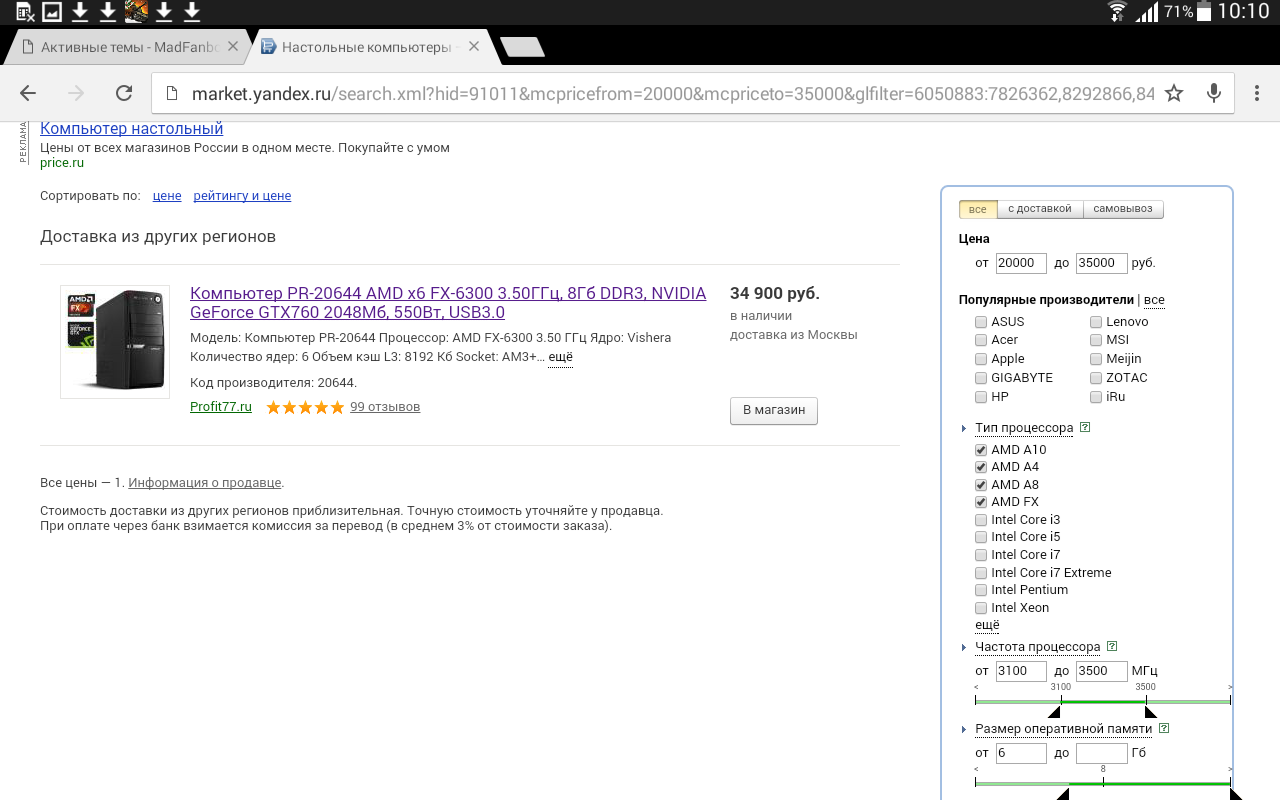The width and height of the screenshot is (1280, 800).
Task: Tap the voice search microphone icon
Action: pos(1214,93)
